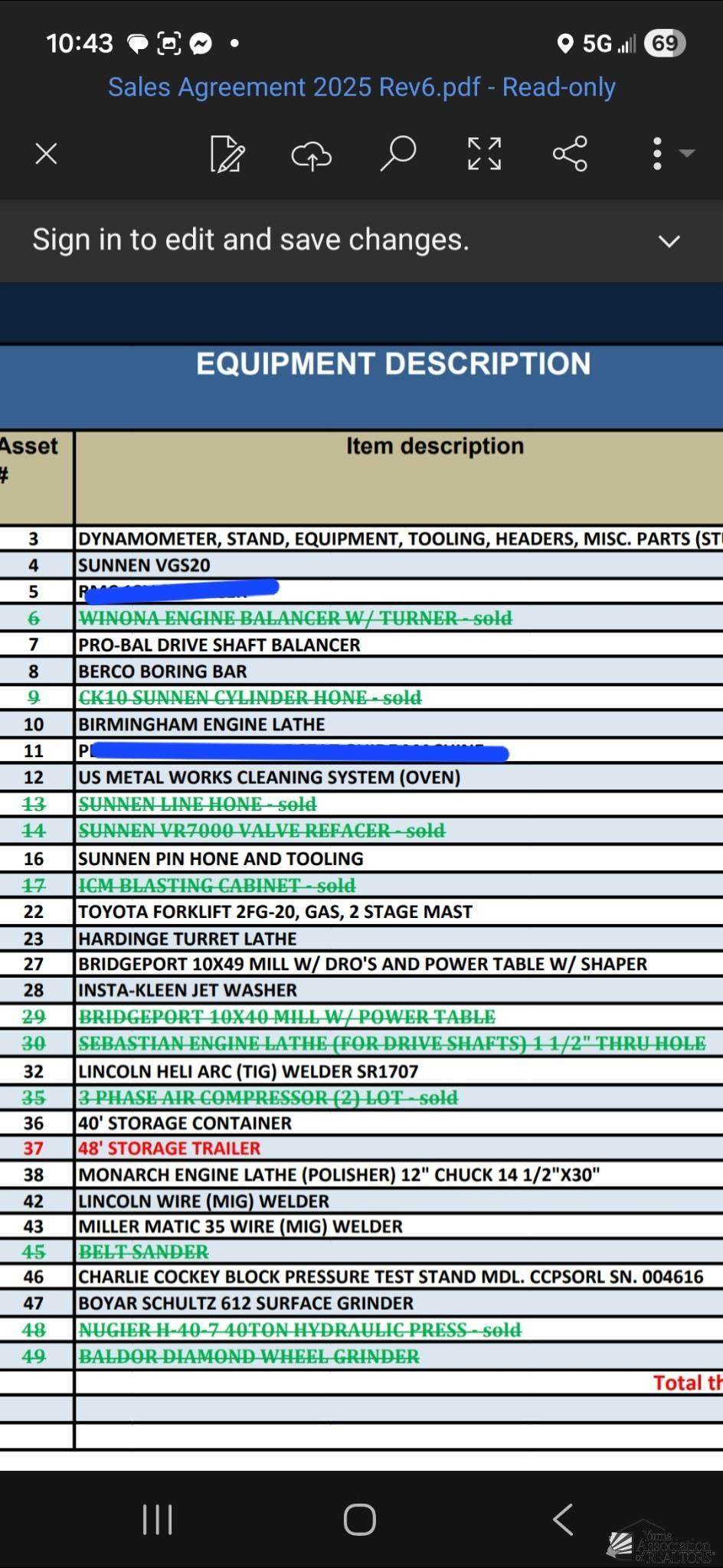
Task: Tap the Android home button
Action: coord(360,1520)
